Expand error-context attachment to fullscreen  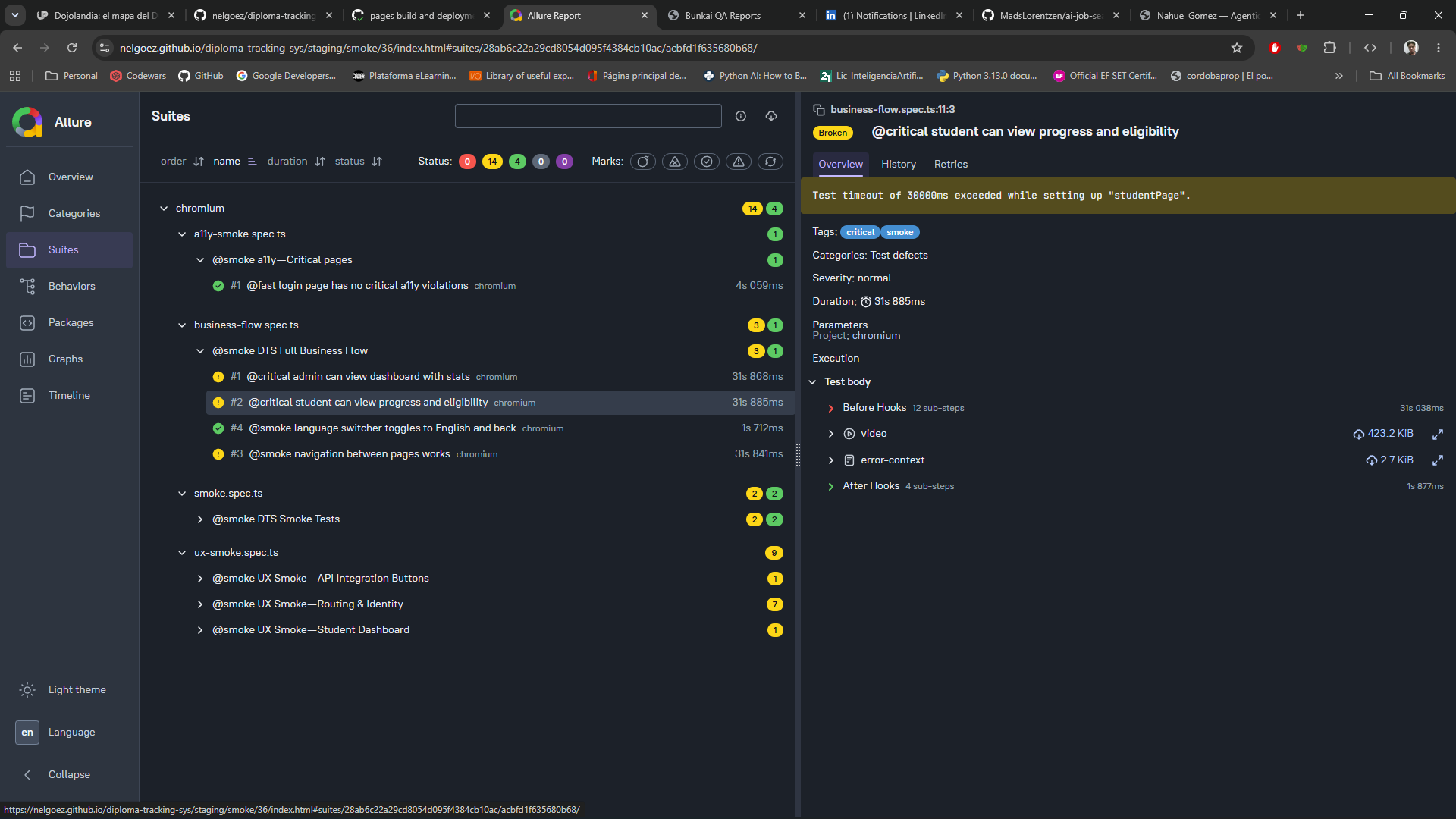pyautogui.click(x=1437, y=460)
